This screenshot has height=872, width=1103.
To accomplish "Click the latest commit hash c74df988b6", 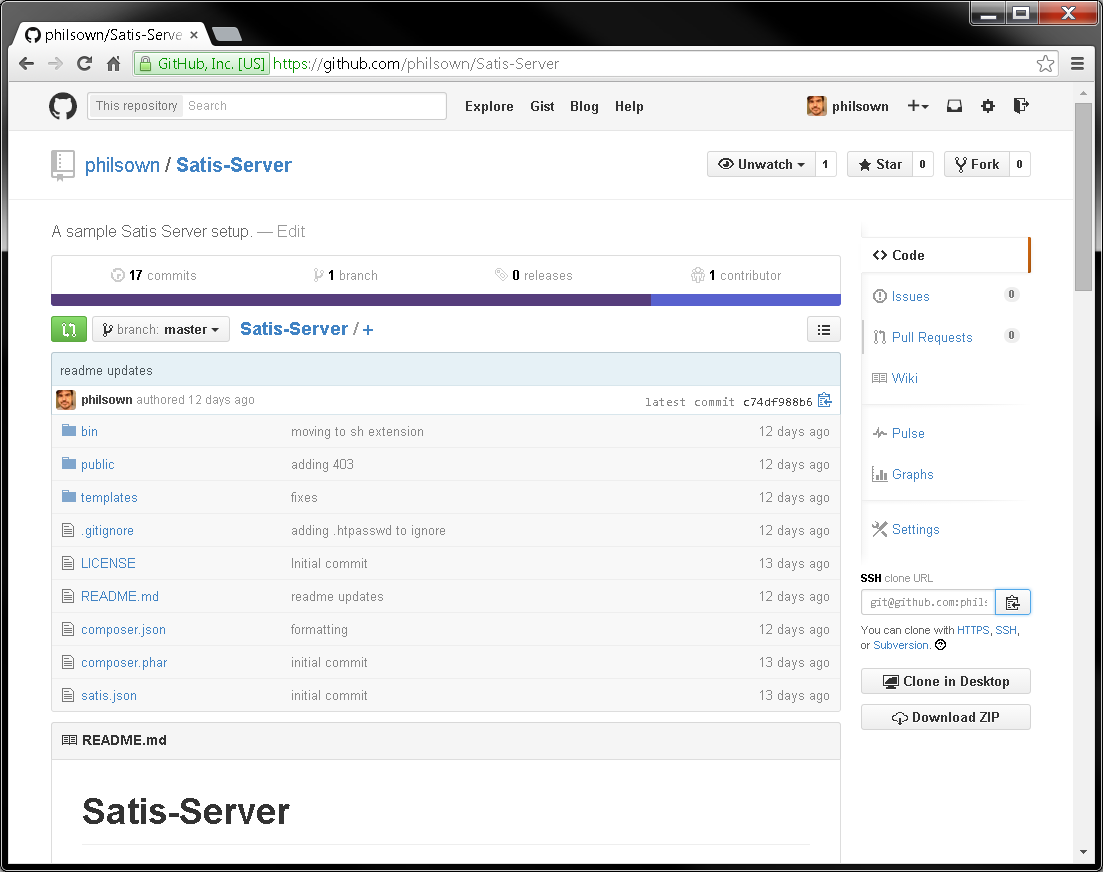I will point(777,402).
